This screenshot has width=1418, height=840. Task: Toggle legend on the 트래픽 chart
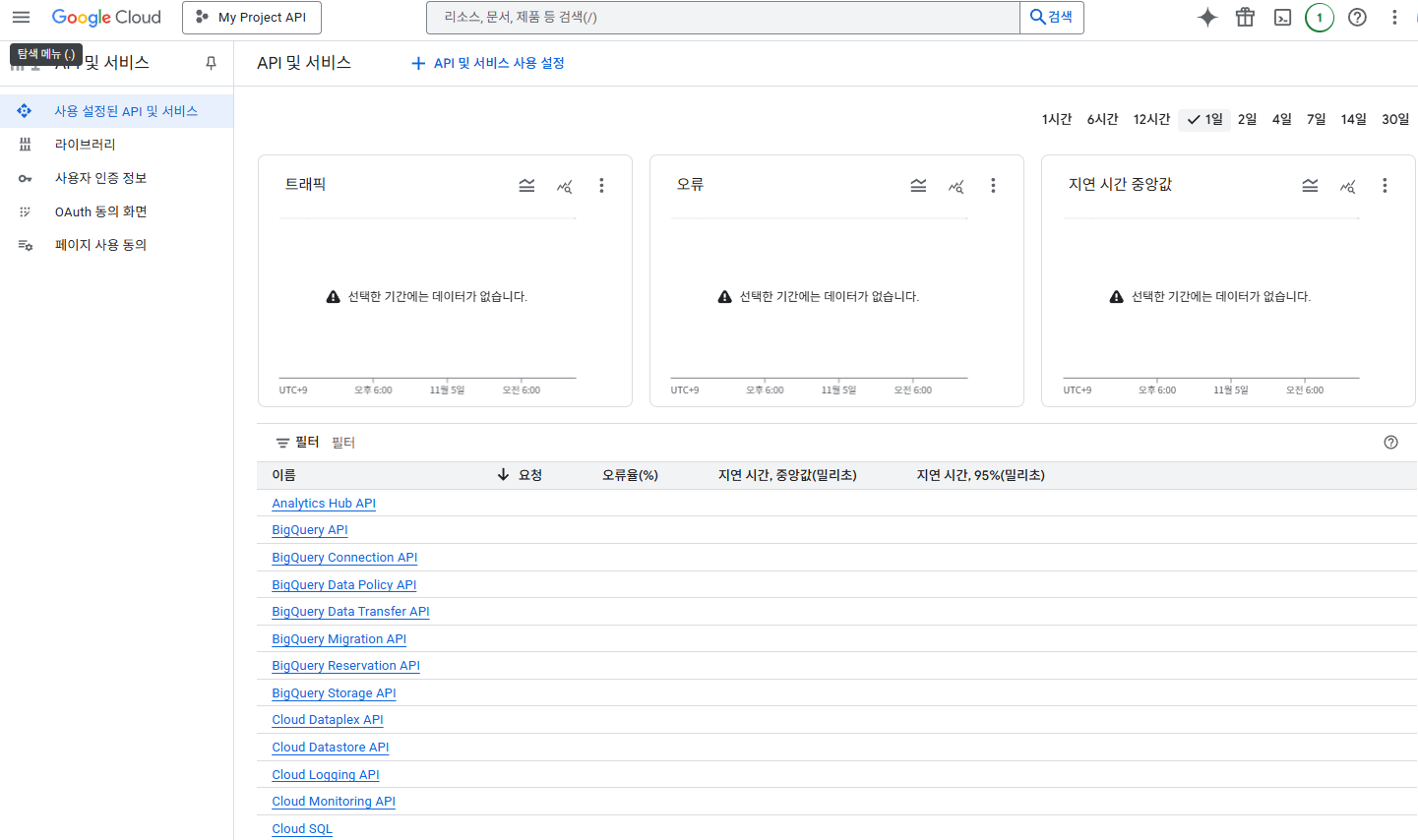tap(526, 185)
